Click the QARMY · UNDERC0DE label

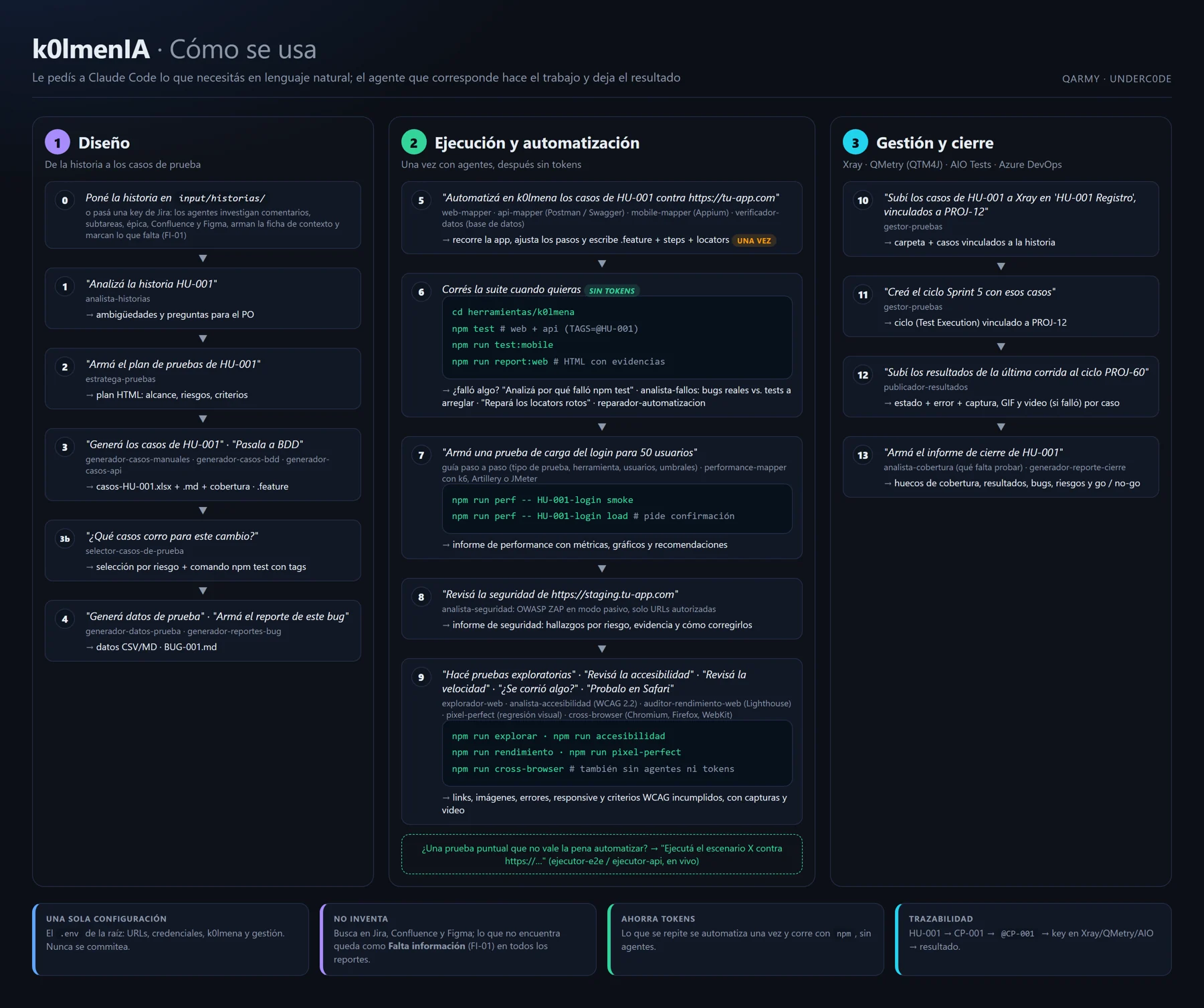click(x=1116, y=79)
